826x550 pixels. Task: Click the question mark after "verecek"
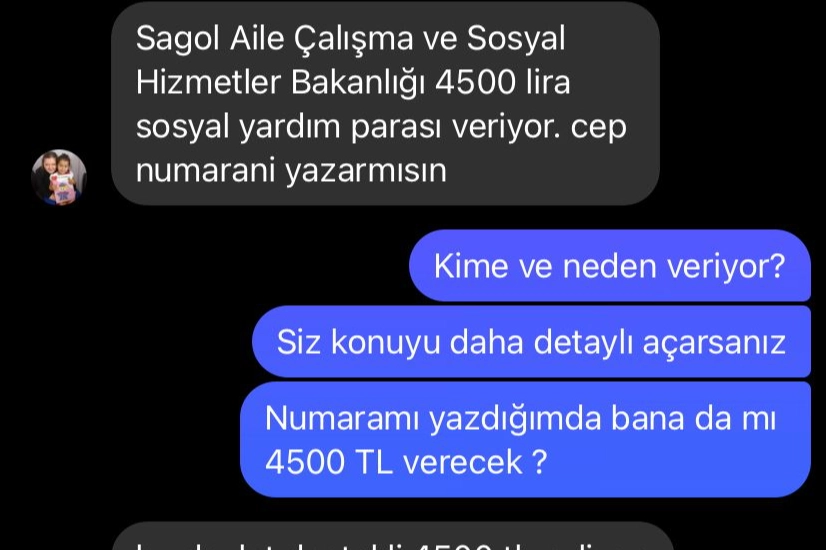(x=539, y=462)
